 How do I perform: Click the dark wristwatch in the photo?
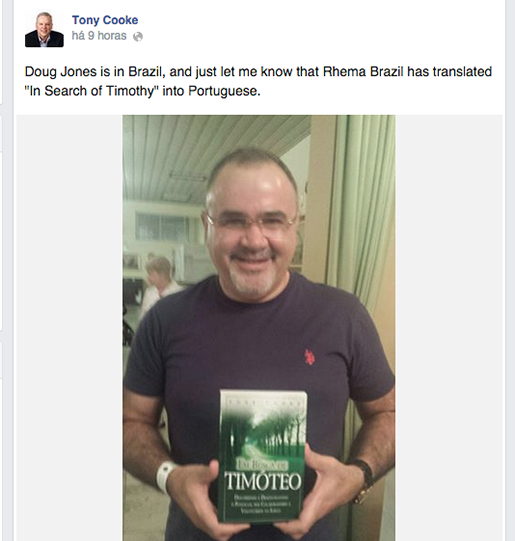[363, 476]
